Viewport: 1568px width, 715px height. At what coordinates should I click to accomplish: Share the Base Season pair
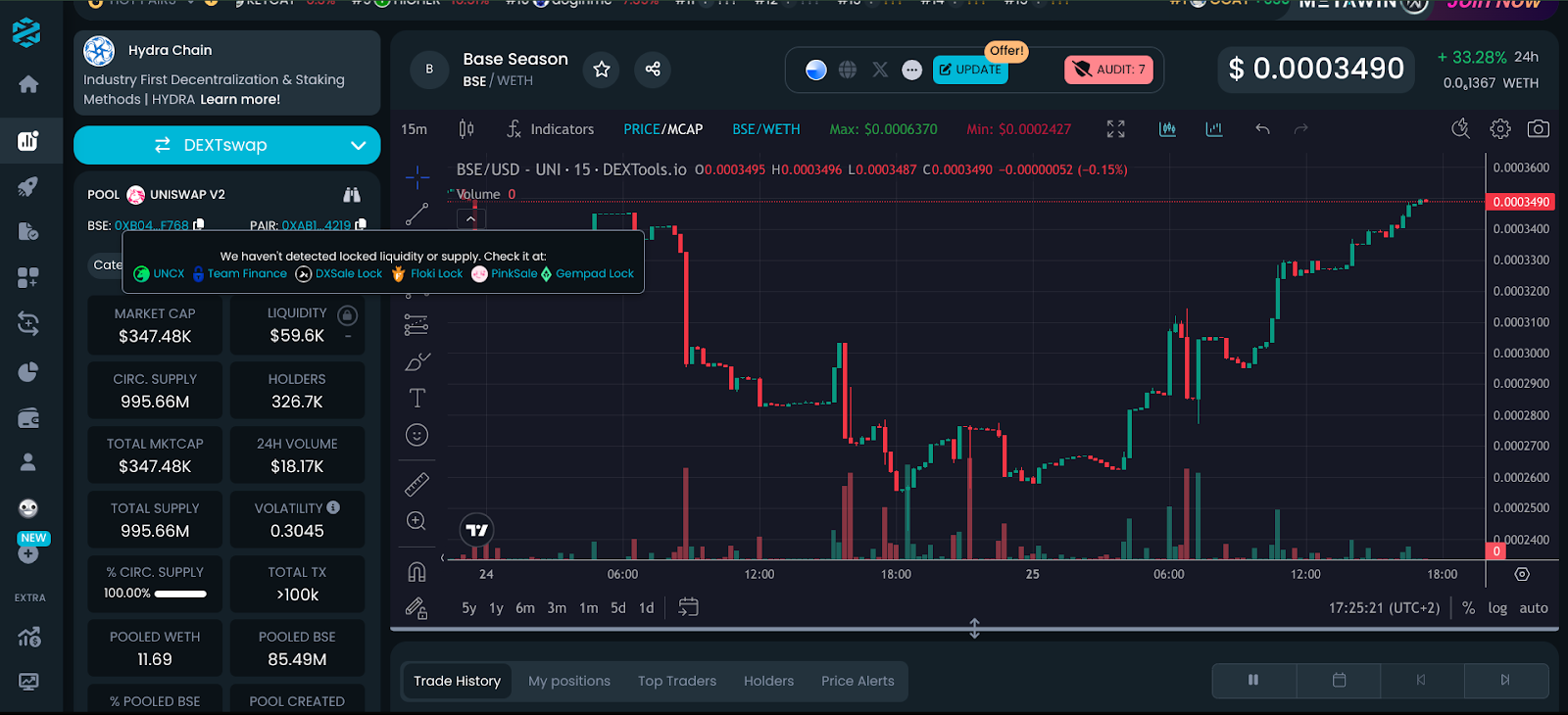tap(653, 69)
